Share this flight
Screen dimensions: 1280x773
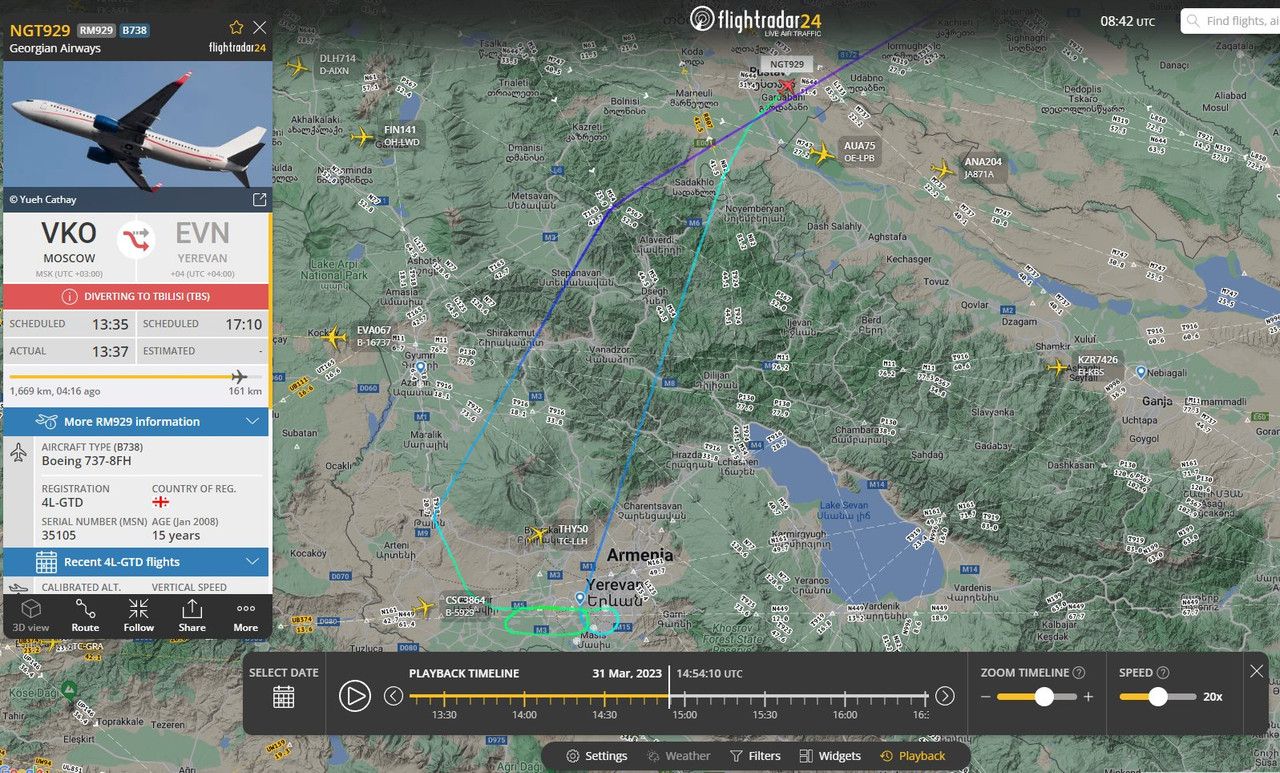(x=192, y=615)
